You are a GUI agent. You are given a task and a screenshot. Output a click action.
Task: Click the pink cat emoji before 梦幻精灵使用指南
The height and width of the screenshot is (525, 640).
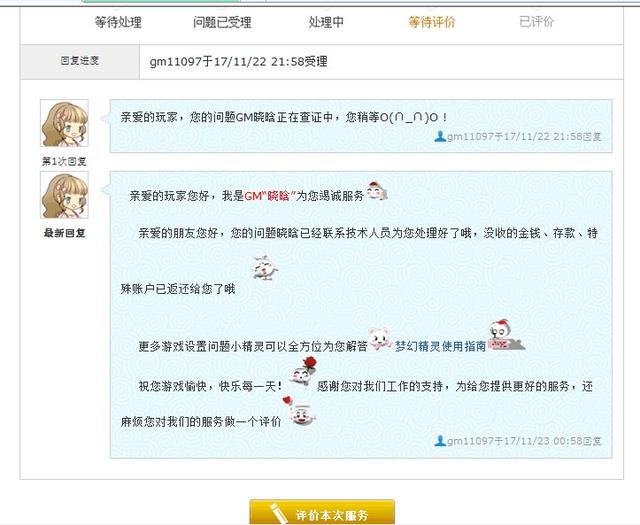click(x=380, y=338)
